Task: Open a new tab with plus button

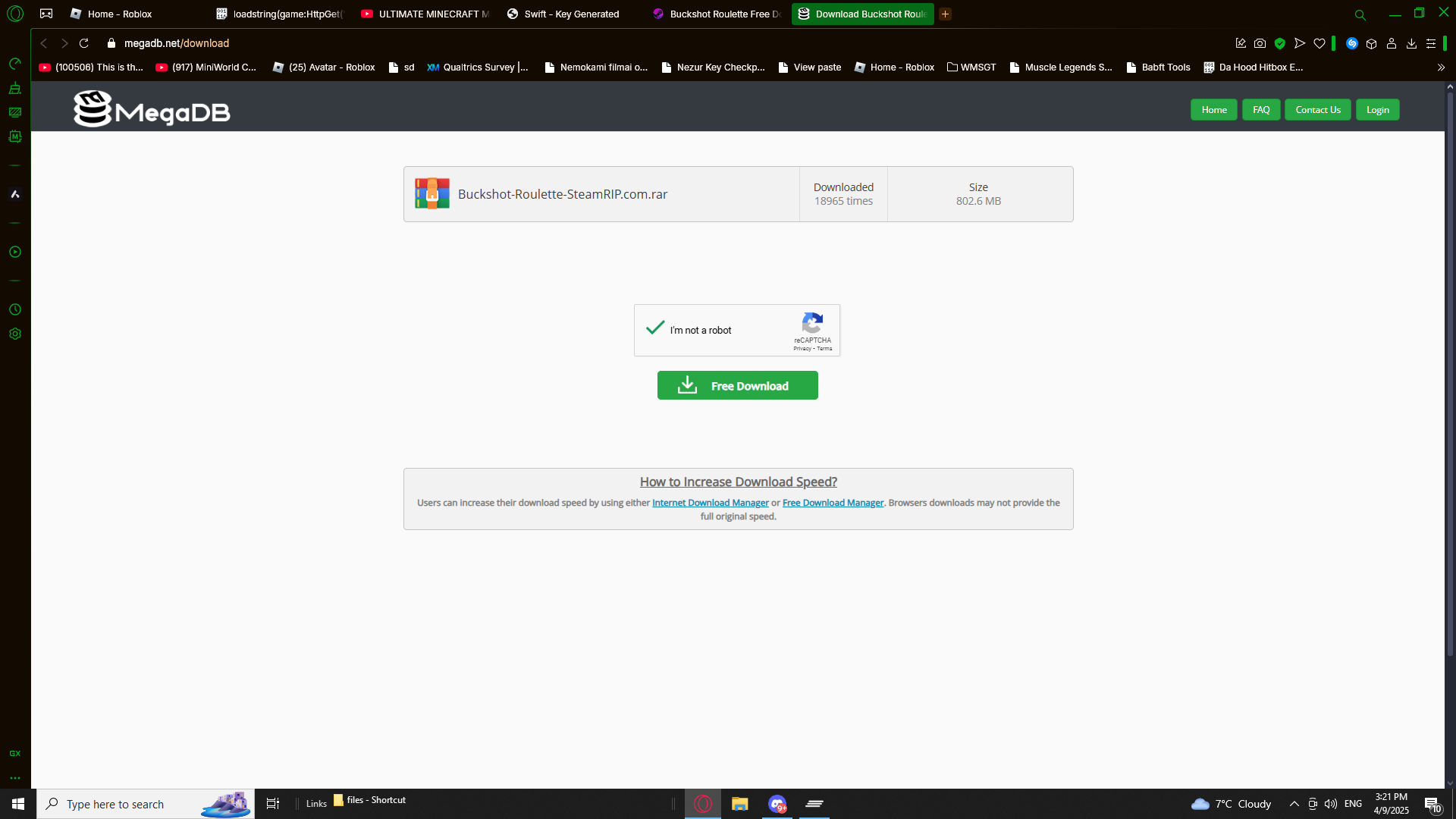Action: coord(946,14)
